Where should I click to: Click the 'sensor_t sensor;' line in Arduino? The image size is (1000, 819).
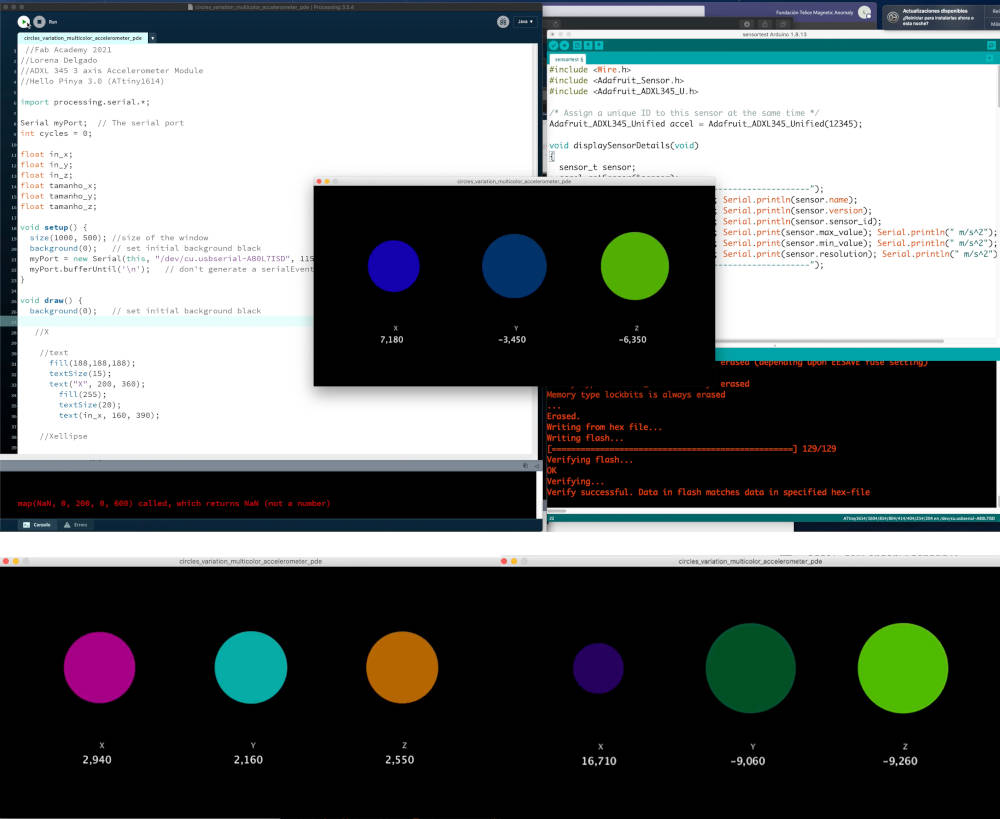click(x=596, y=167)
